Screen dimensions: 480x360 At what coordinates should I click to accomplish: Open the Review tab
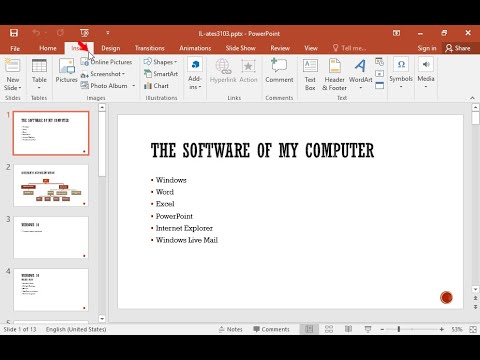tap(280, 48)
